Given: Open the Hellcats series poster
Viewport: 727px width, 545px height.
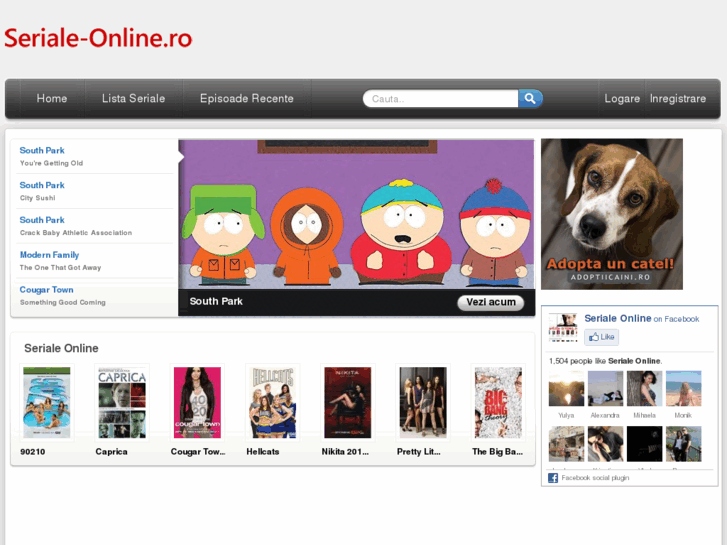Looking at the screenshot, I should [x=273, y=403].
